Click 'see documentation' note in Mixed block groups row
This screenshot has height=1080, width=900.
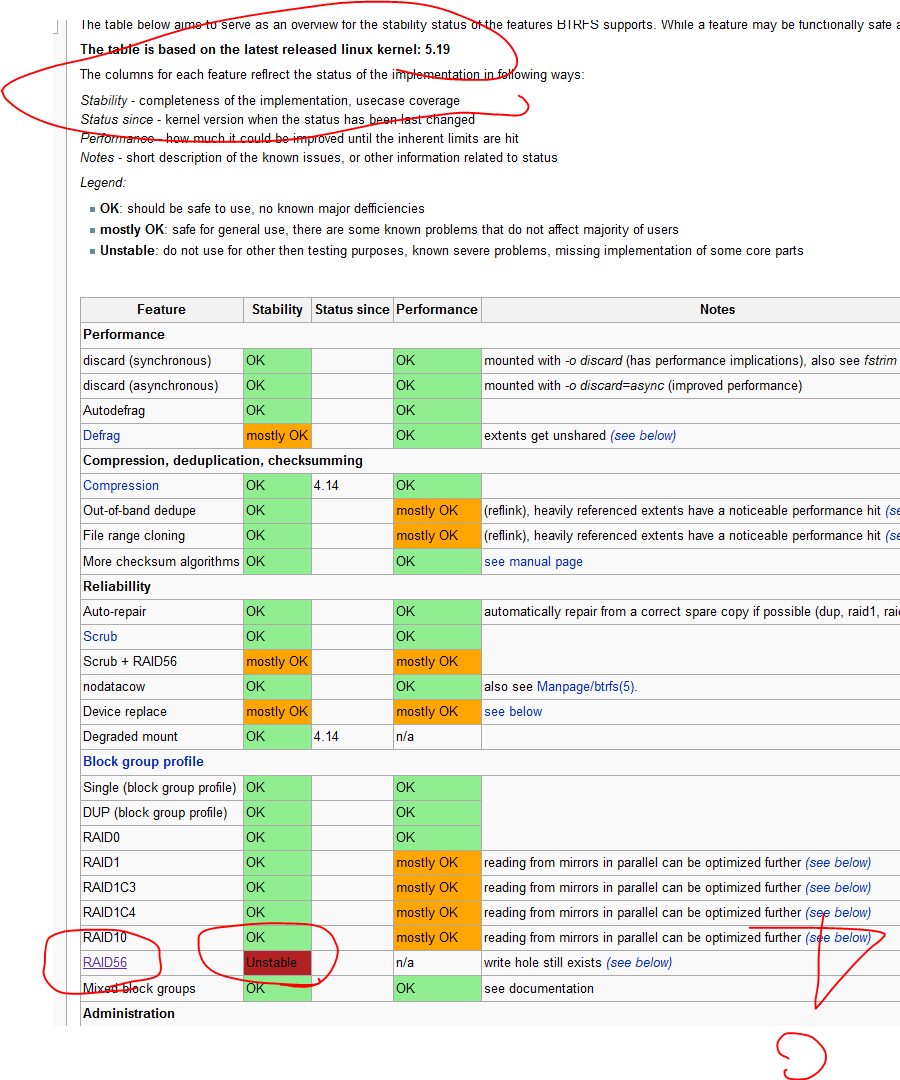point(538,988)
